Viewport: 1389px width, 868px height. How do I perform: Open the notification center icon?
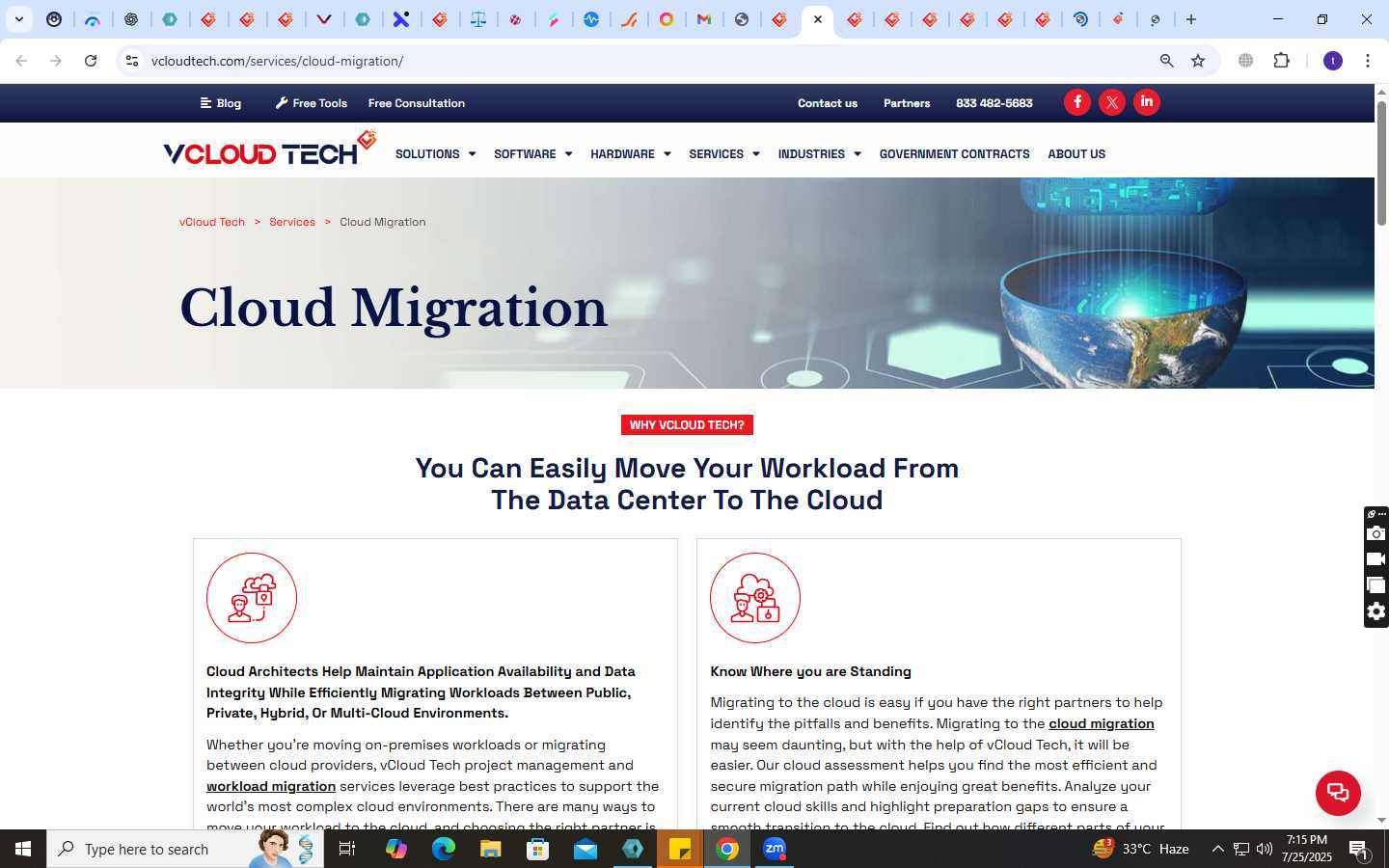1358,850
